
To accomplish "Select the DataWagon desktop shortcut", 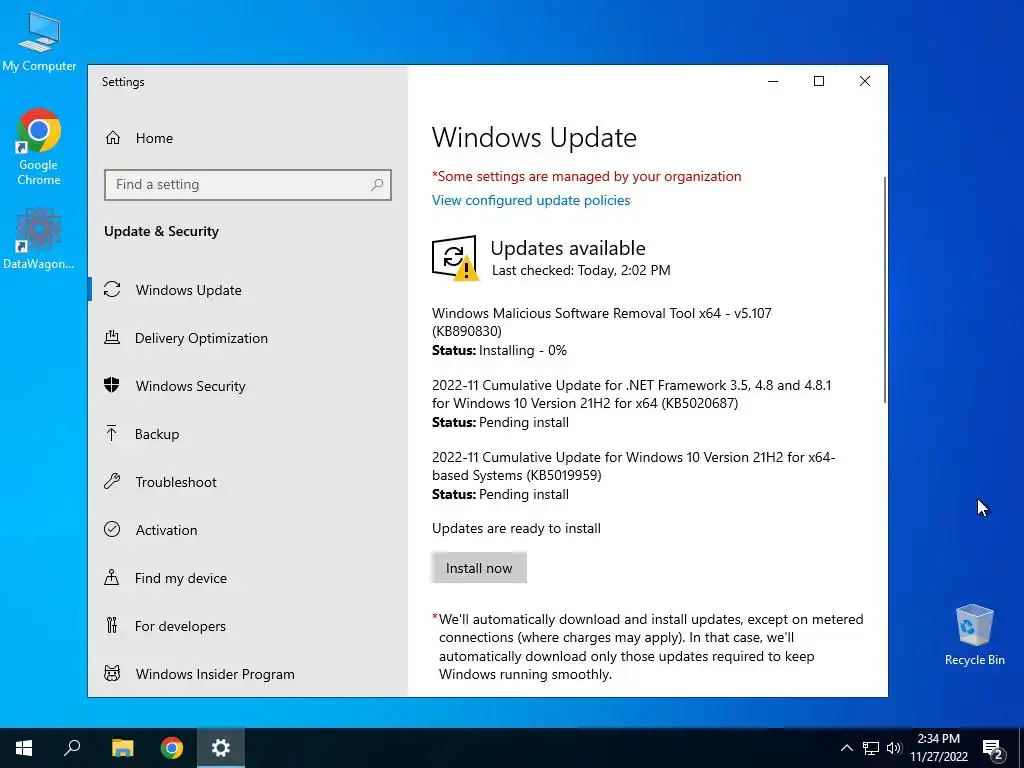I will (x=39, y=238).
